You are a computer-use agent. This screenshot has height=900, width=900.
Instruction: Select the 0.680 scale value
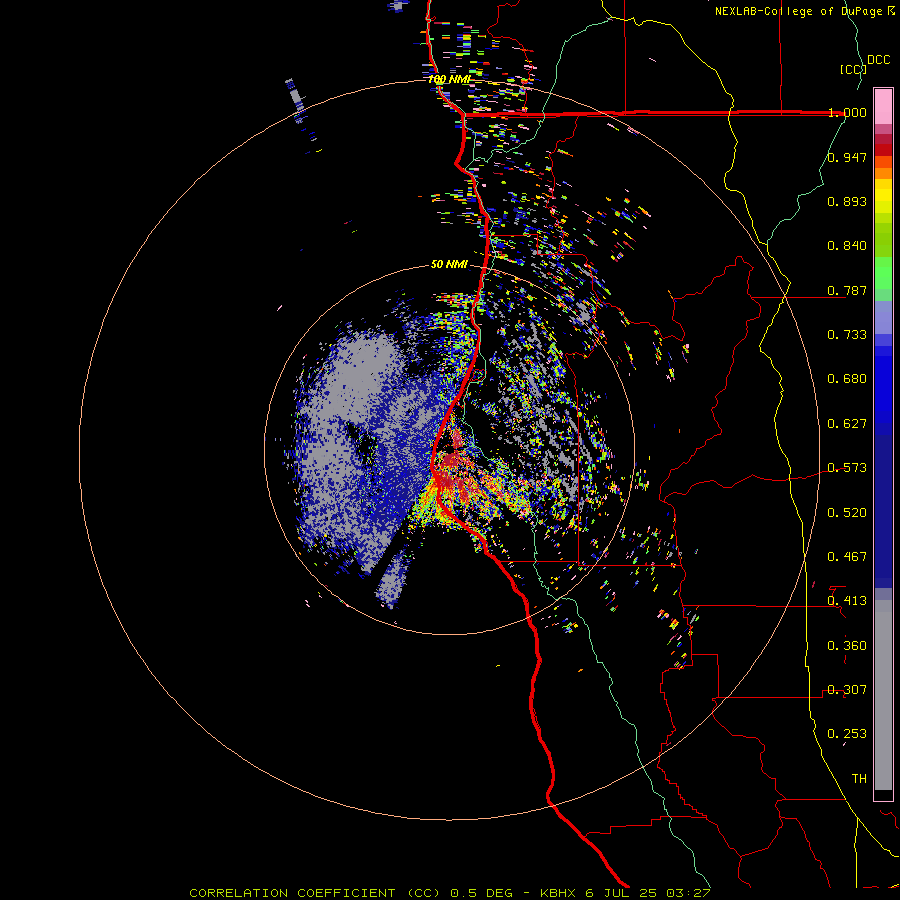click(x=847, y=379)
